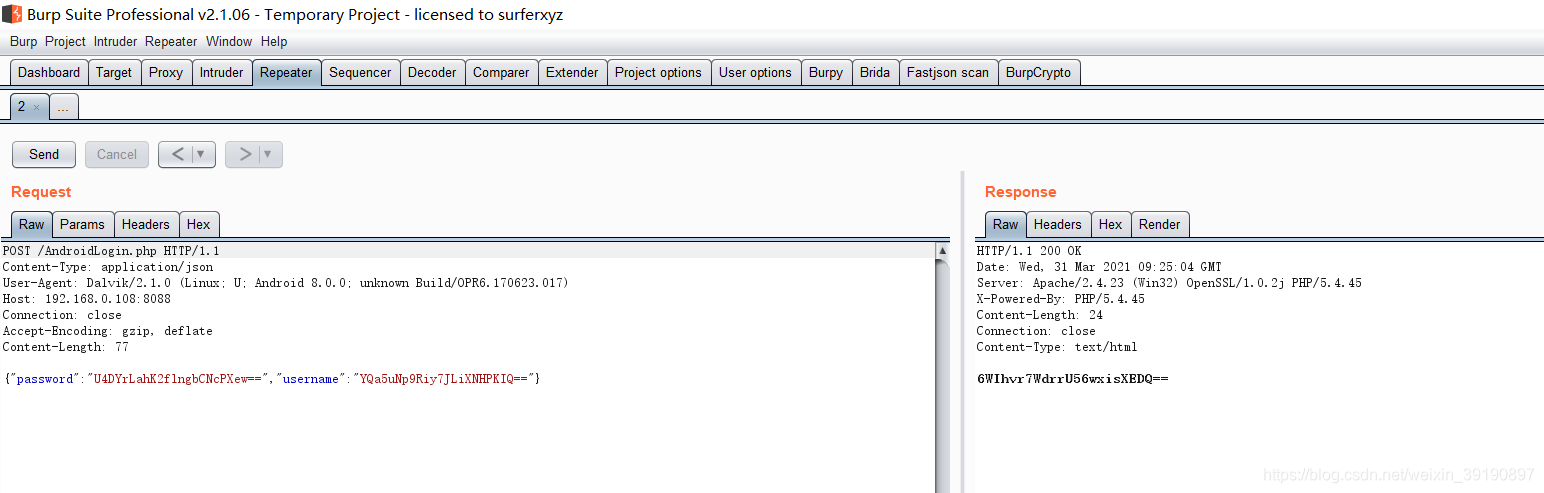The image size is (1544, 493).
Task: Click the User-Agent Dalvik header line
Action: (285, 283)
